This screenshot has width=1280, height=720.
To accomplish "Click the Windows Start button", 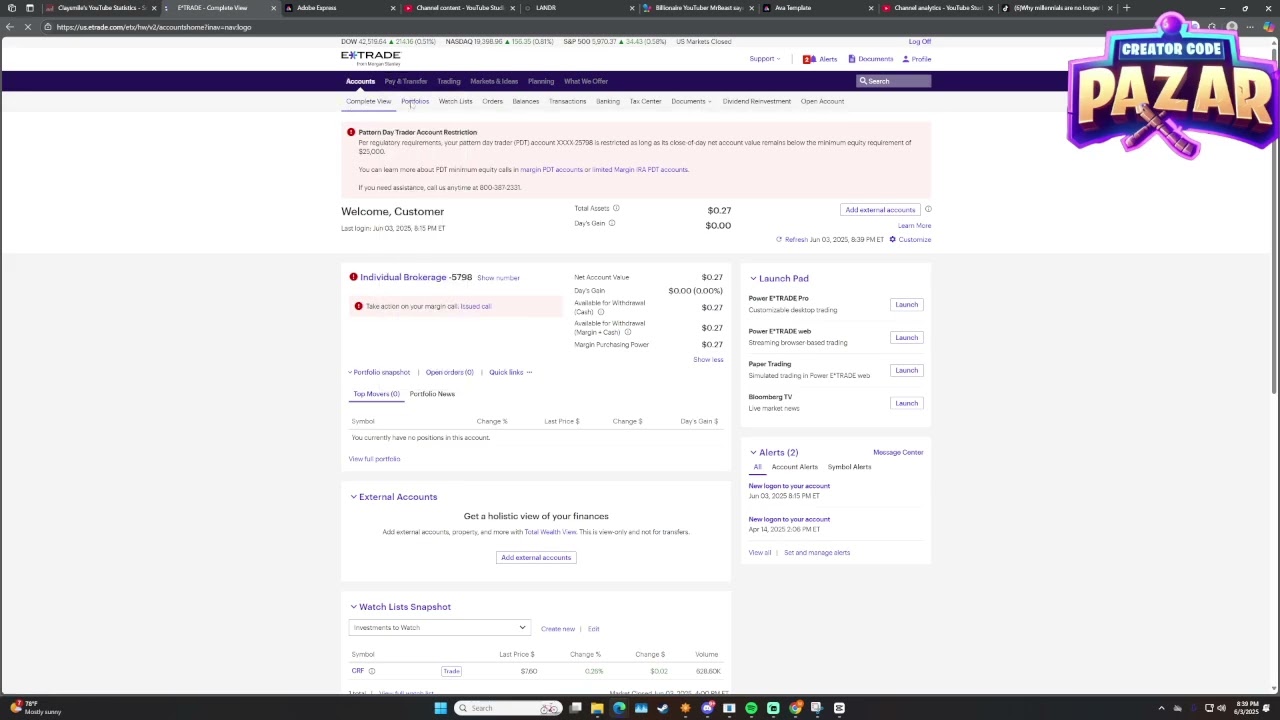I will [440, 708].
